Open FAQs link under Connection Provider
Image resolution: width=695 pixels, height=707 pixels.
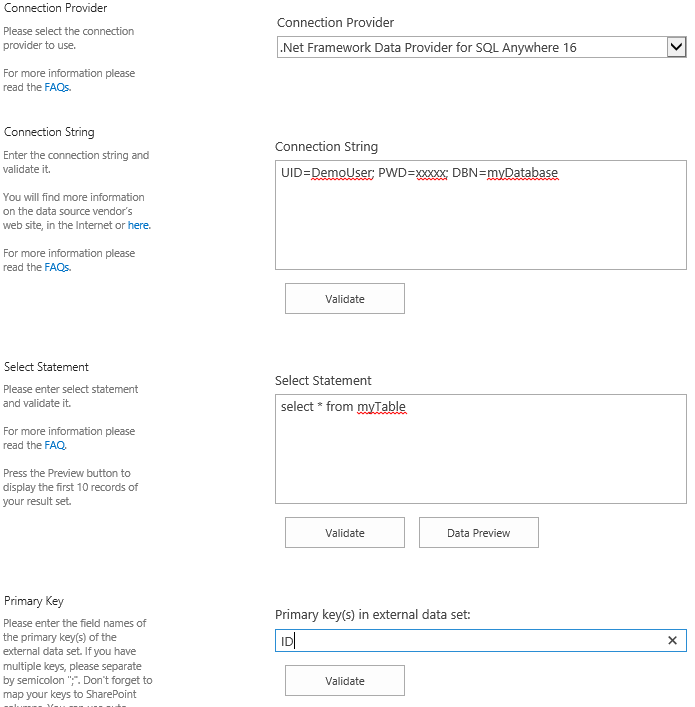tap(57, 87)
